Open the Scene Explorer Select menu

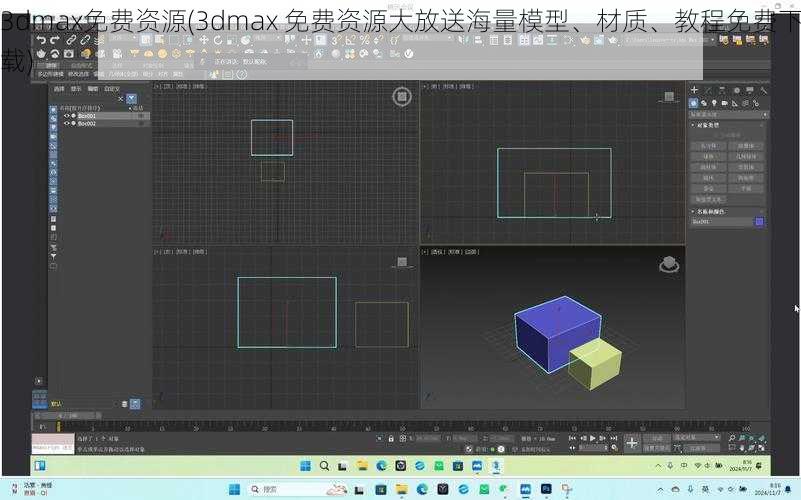(x=59, y=89)
